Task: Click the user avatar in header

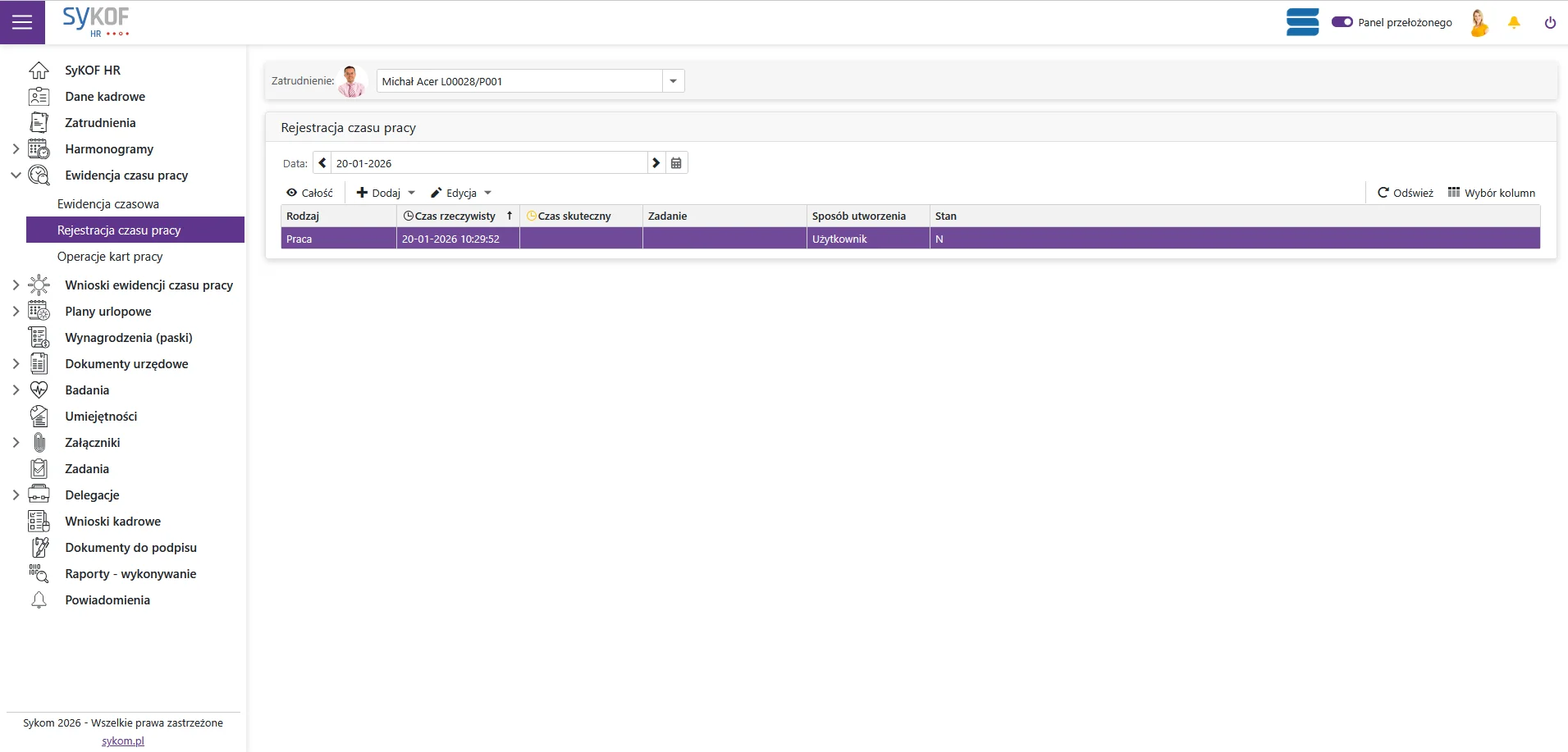Action: point(1479,23)
